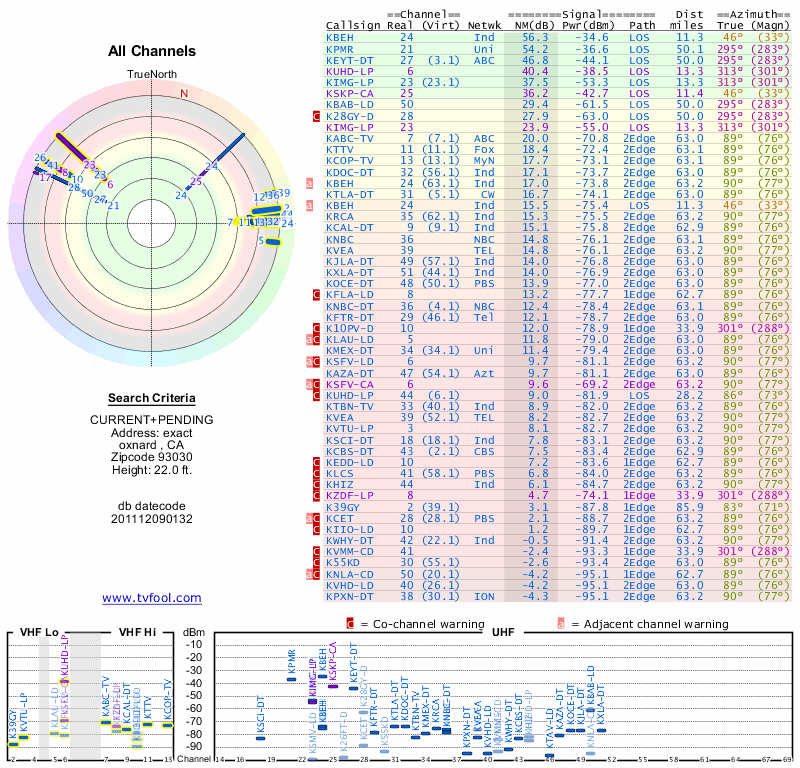Click the All Channels title
The width and height of the screenshot is (800, 768).
(x=152, y=51)
